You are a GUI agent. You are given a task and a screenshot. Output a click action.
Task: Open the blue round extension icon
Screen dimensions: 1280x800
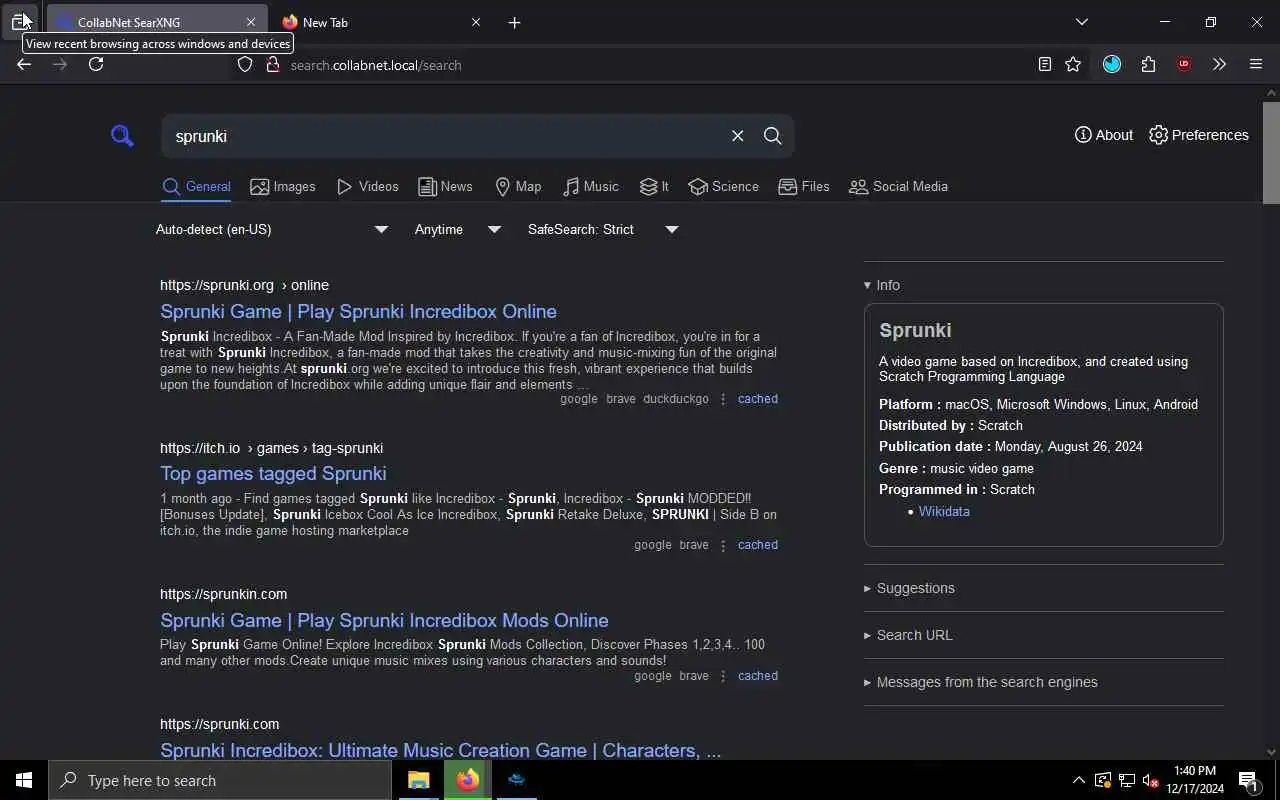coord(1112,64)
